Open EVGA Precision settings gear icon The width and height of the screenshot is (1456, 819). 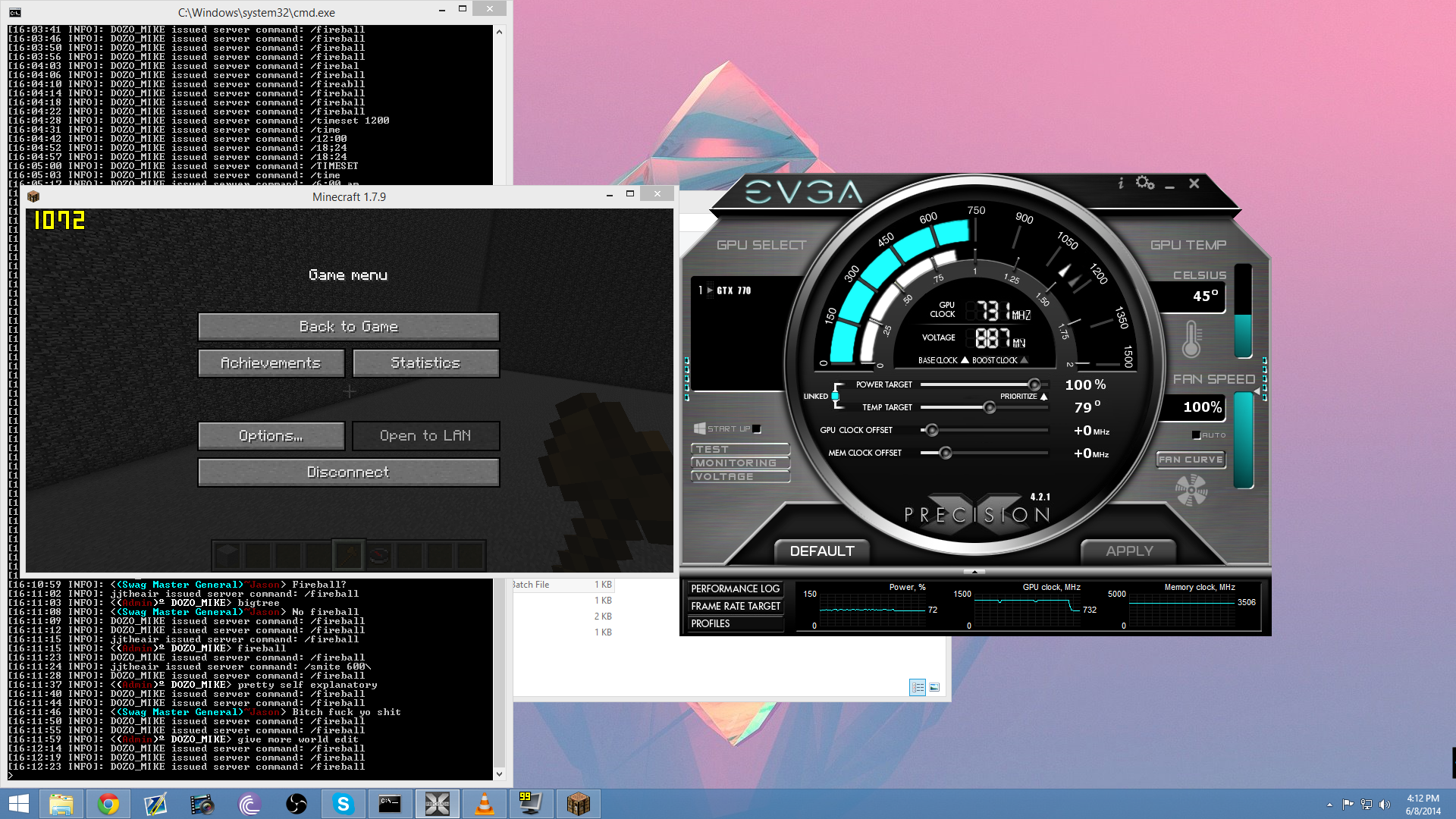[1144, 183]
